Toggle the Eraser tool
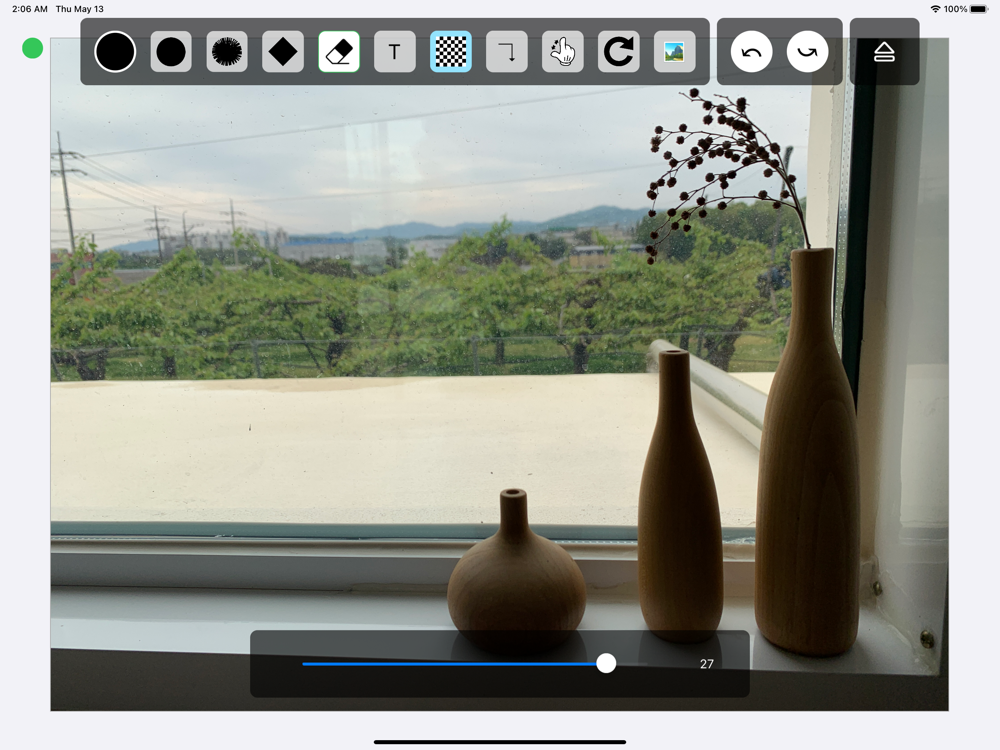1000x750 pixels. (x=339, y=52)
